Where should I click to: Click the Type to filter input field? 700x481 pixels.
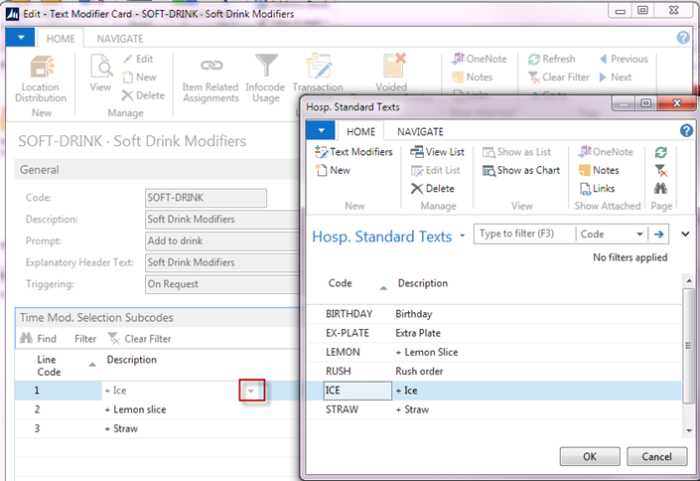[525, 234]
